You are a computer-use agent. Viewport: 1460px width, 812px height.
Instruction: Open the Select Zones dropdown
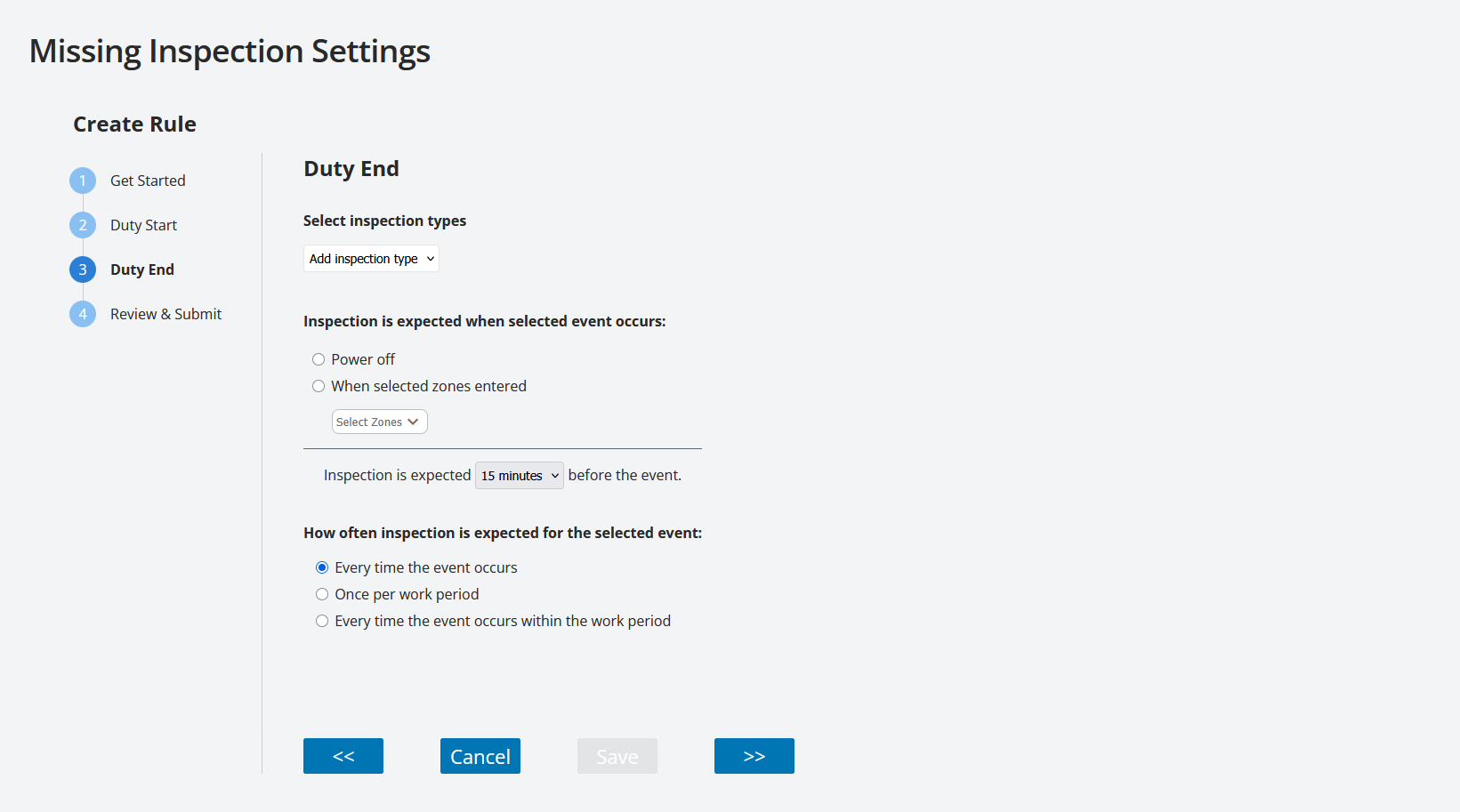click(379, 421)
